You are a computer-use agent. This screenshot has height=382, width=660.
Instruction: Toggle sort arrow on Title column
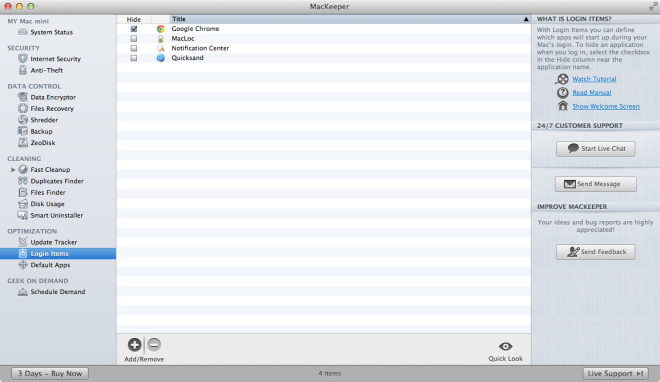tap(526, 19)
